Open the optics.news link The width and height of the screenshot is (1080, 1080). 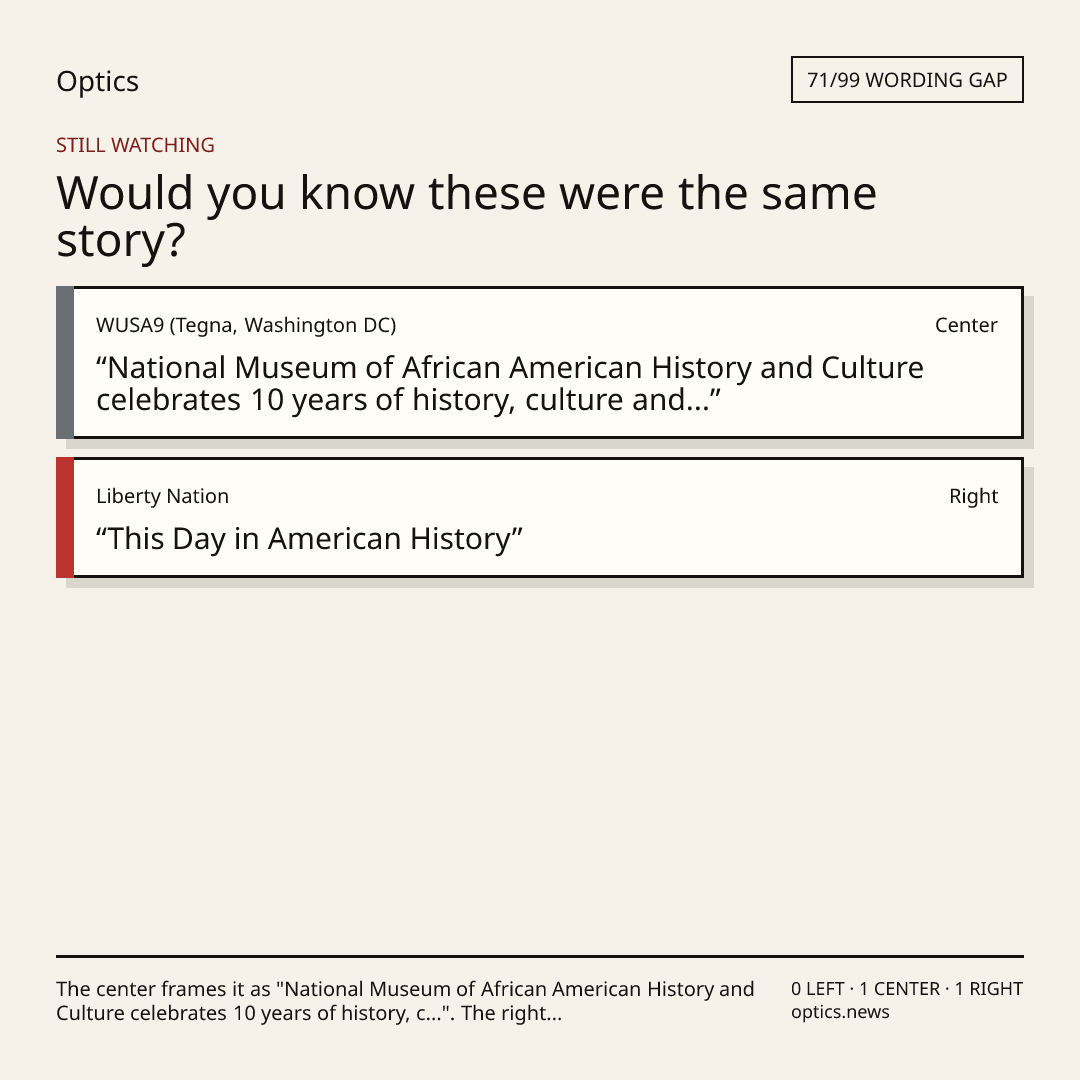coord(840,1012)
